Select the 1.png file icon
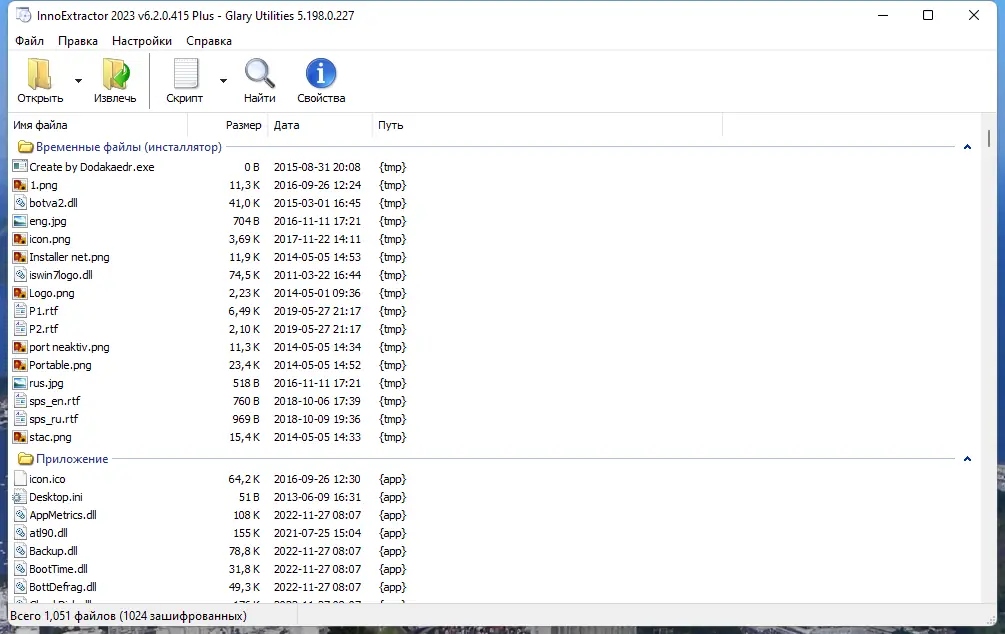Viewport: 1005px width, 634px height. pyautogui.click(x=20, y=185)
